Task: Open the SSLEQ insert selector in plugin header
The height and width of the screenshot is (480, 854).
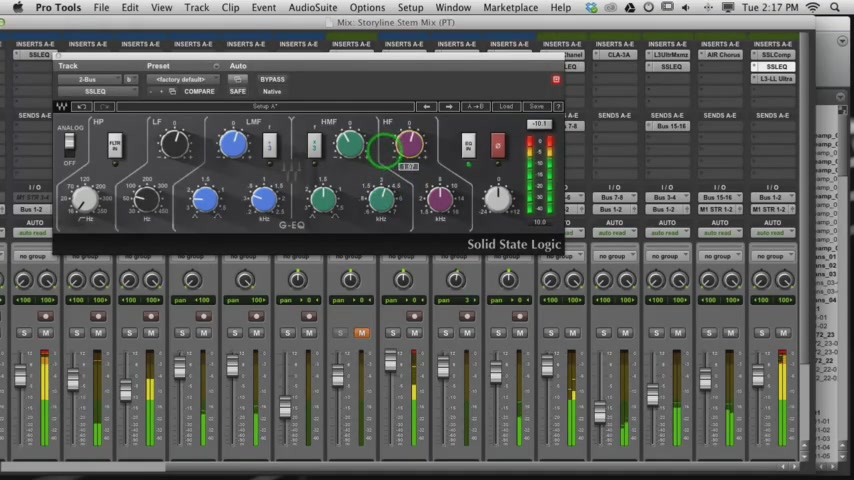Action: [x=95, y=91]
